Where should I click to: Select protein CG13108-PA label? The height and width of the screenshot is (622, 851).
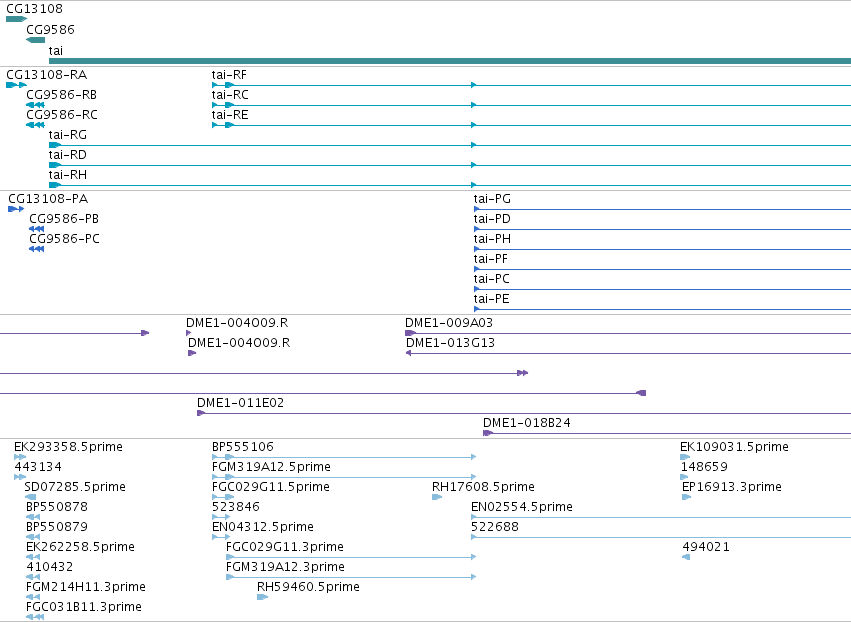click(48, 199)
